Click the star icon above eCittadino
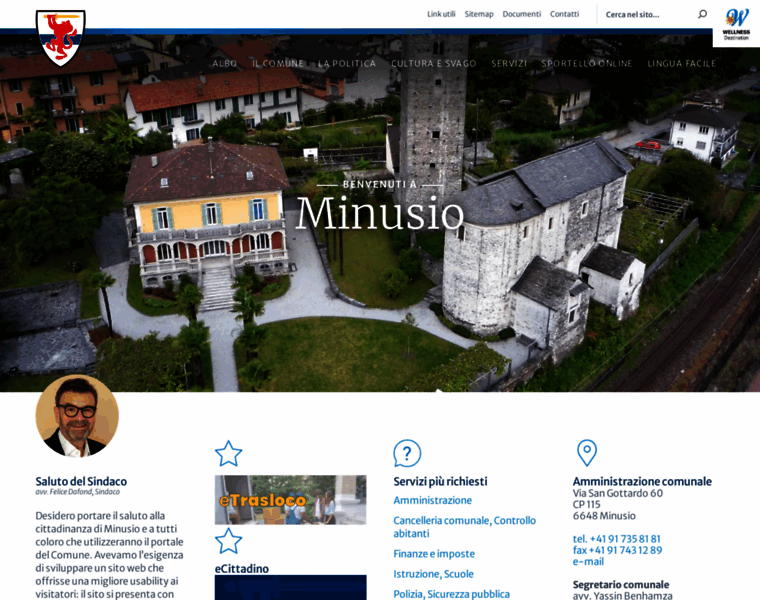The height and width of the screenshot is (600, 760). click(229, 540)
